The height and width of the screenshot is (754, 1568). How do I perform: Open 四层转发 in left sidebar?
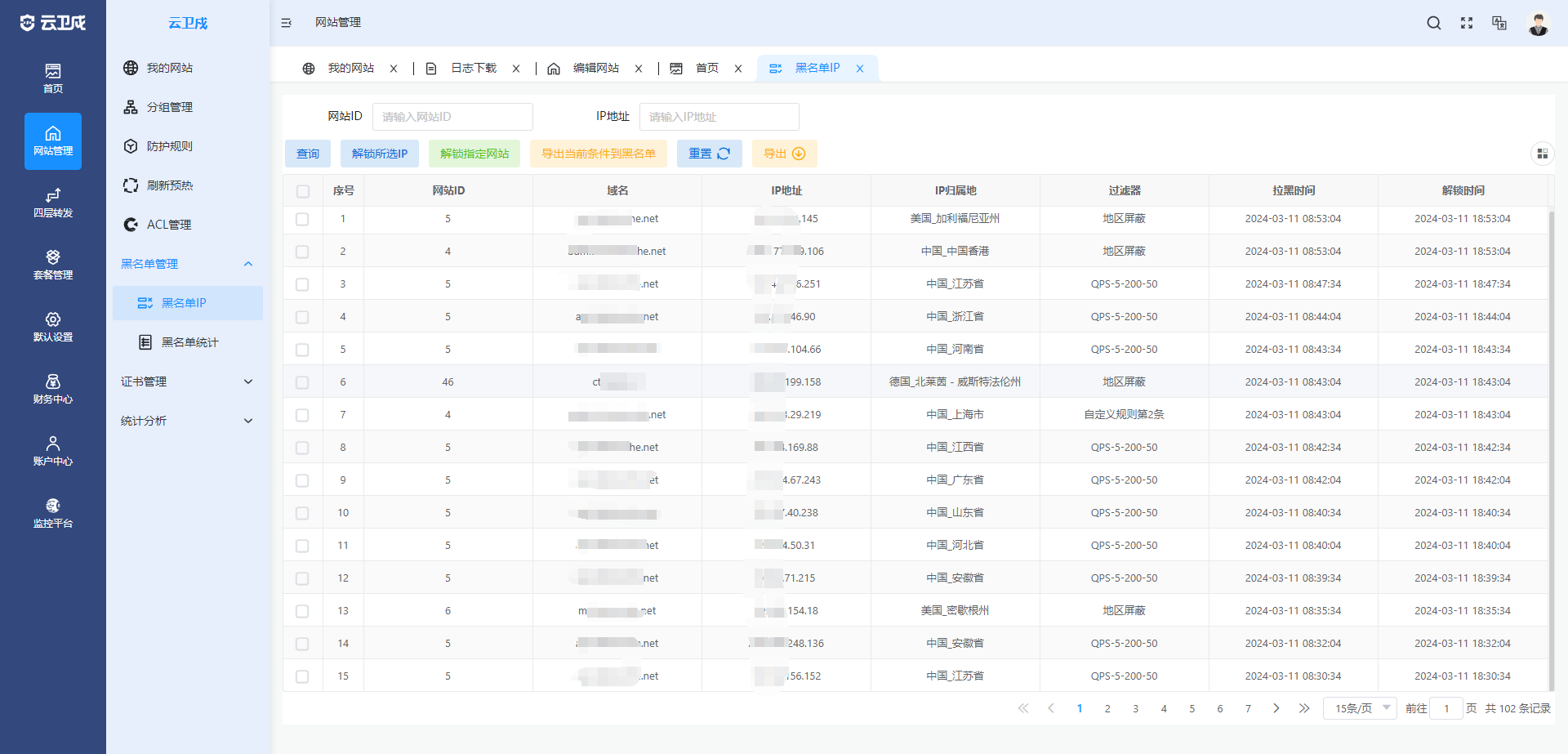click(53, 203)
